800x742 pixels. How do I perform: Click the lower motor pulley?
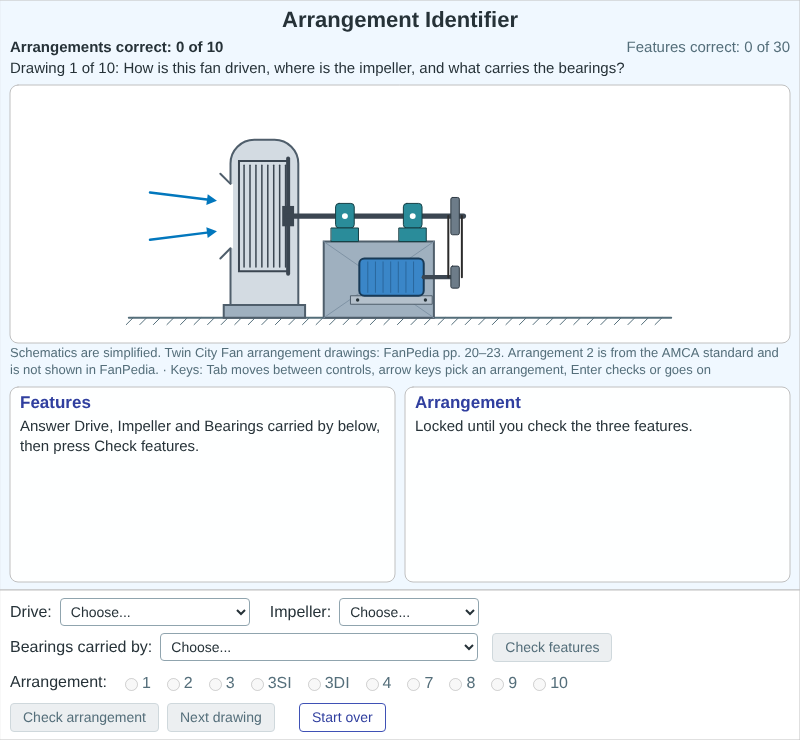tap(455, 277)
